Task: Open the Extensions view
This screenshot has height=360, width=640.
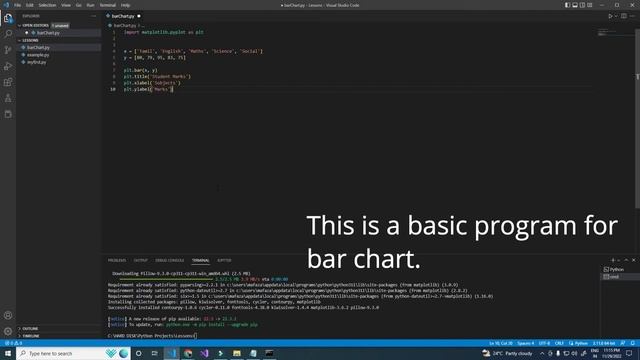Action: [8, 82]
